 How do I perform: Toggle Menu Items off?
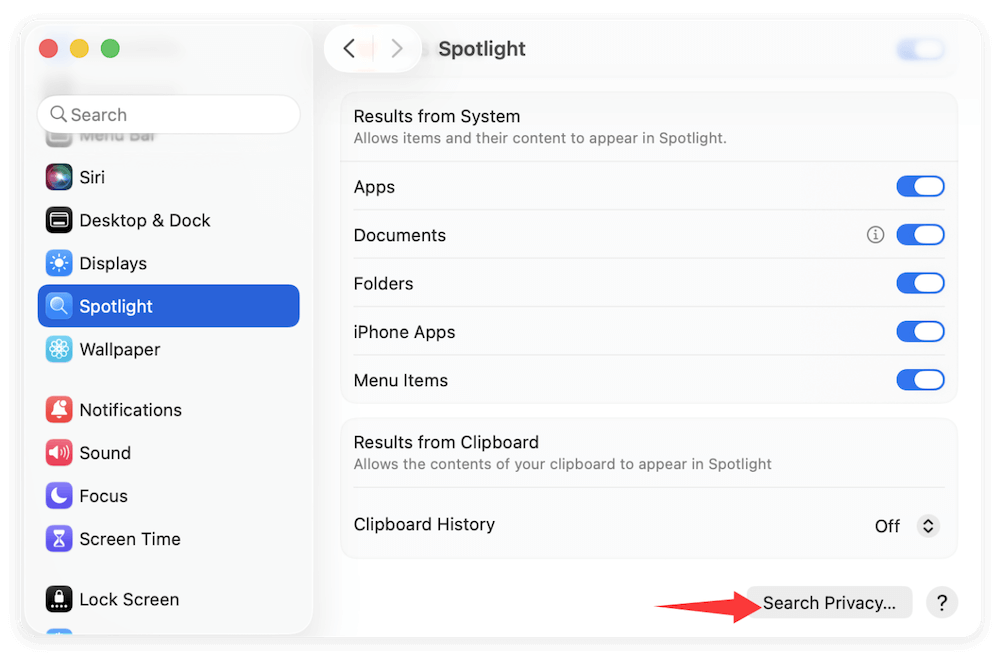tap(920, 380)
